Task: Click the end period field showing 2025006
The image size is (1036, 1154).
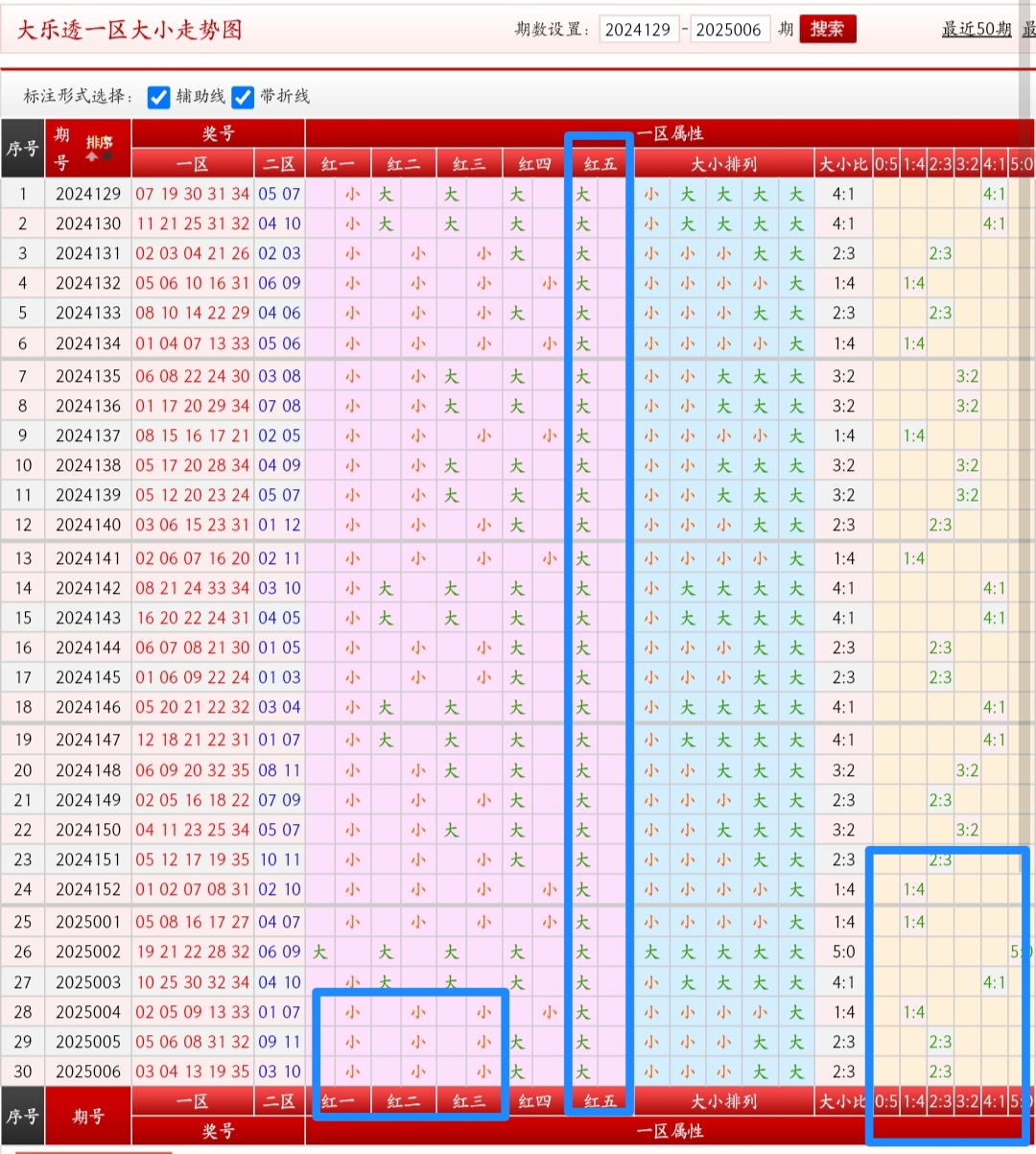Action: point(728,30)
